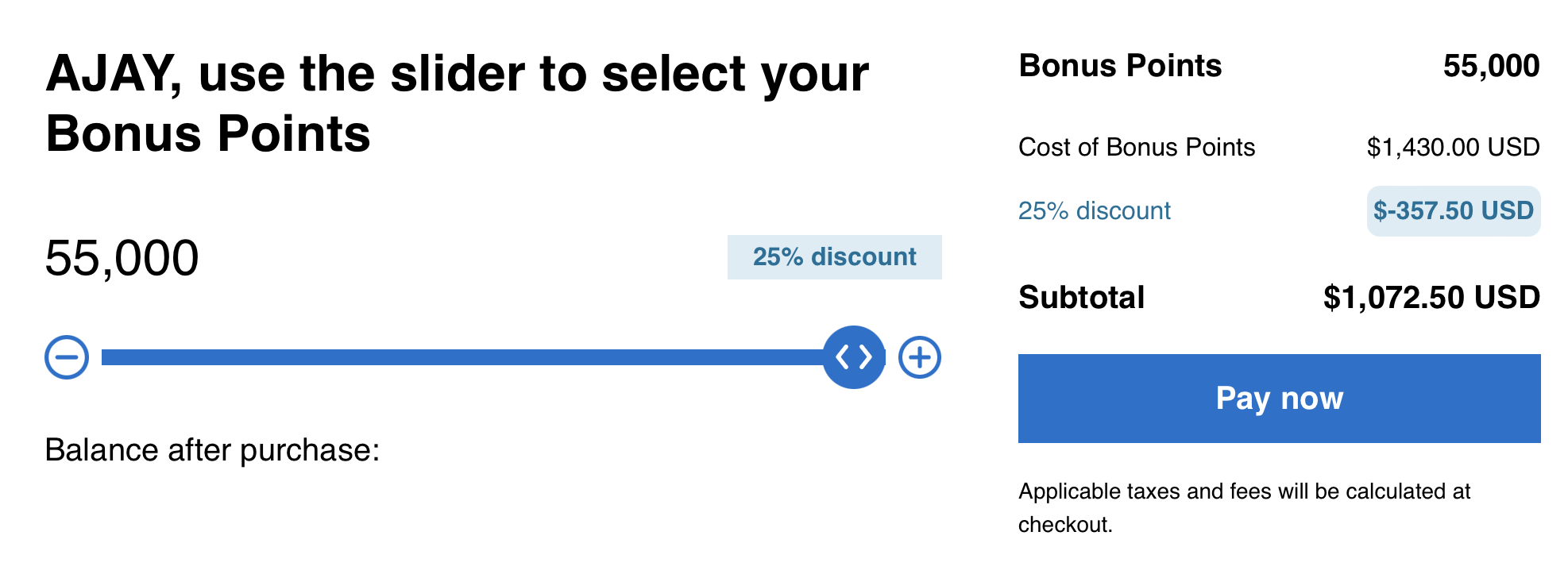Viewport: 1568px width, 578px height.
Task: Click the large 55,000 value above the slider
Action: coord(122,258)
